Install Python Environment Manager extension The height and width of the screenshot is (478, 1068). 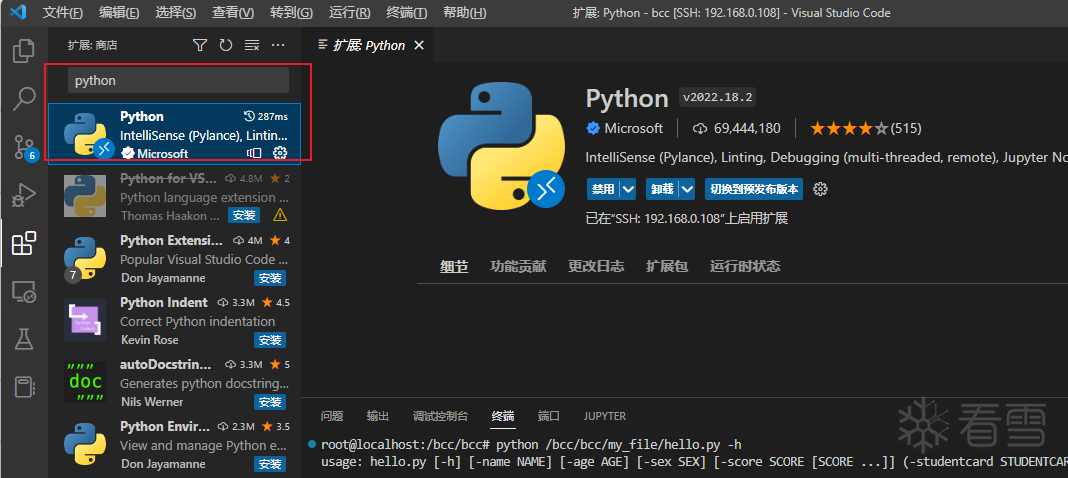[x=270, y=464]
